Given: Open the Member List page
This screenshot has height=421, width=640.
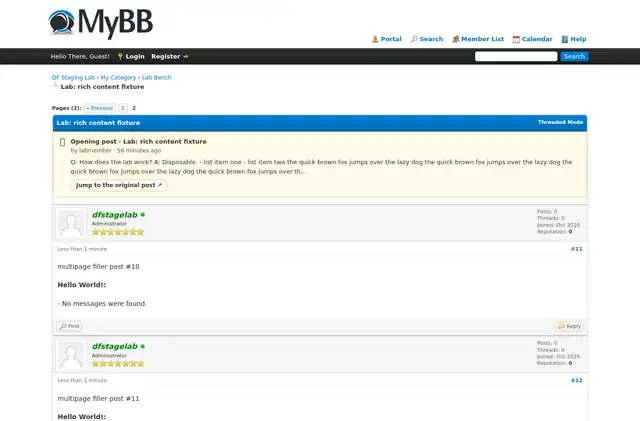Looking at the screenshot, I should (482, 39).
